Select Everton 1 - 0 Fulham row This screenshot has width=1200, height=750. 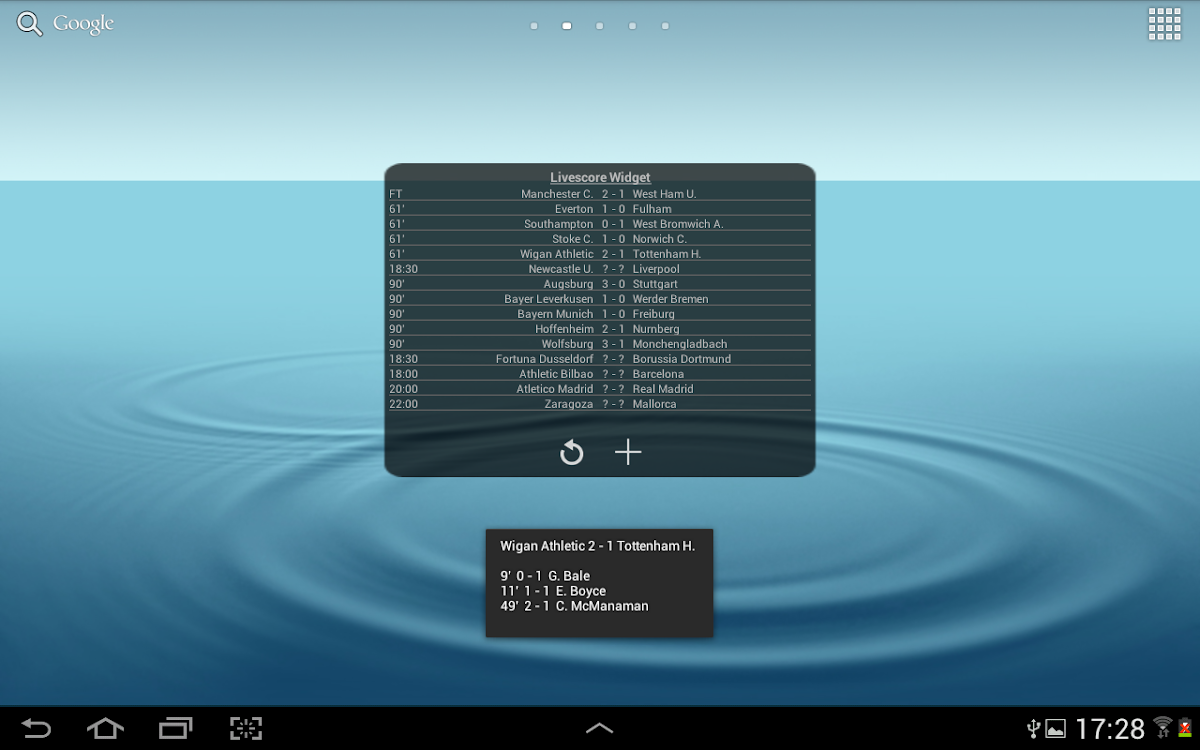pos(600,209)
